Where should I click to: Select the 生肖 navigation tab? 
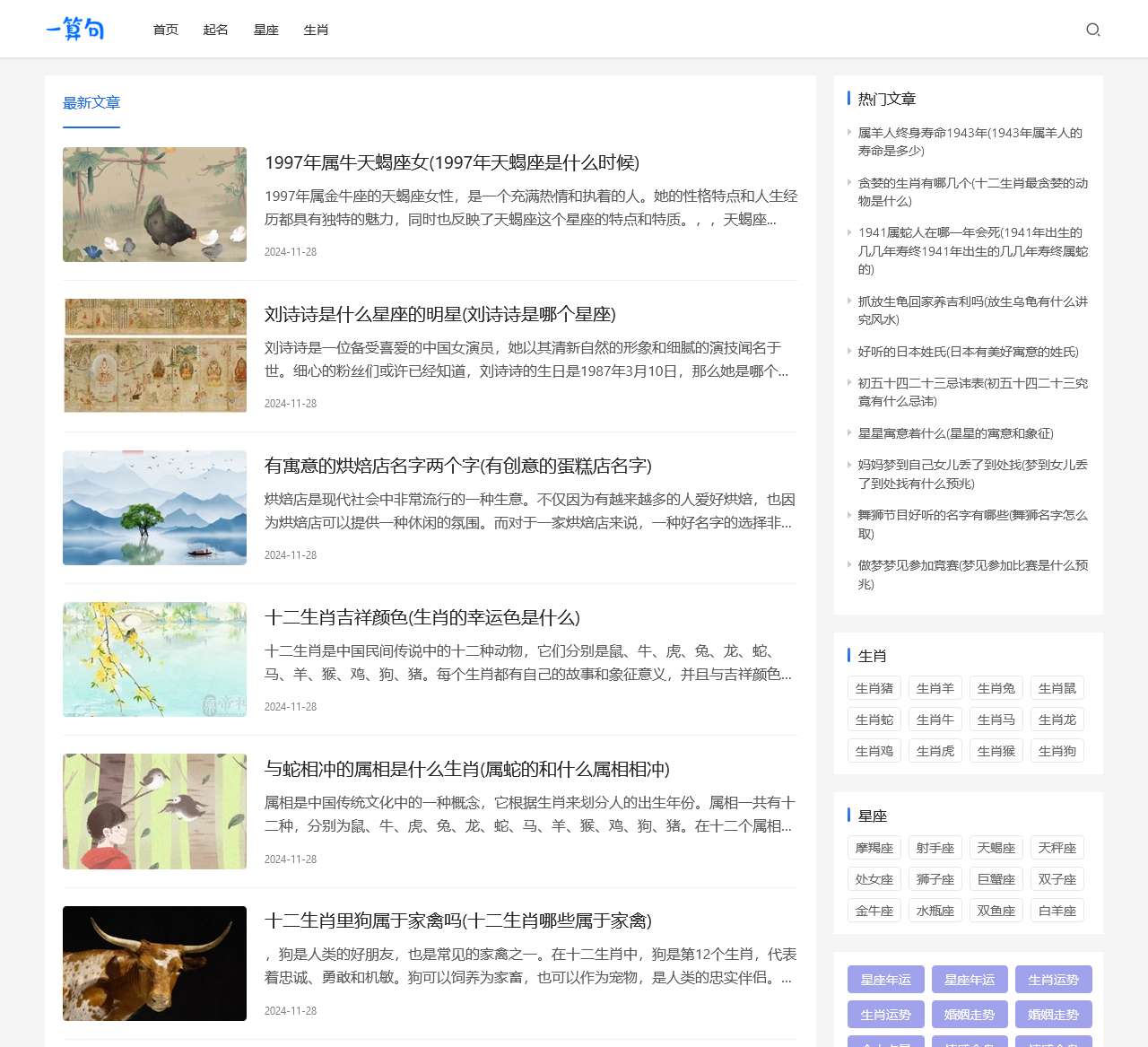pos(316,30)
